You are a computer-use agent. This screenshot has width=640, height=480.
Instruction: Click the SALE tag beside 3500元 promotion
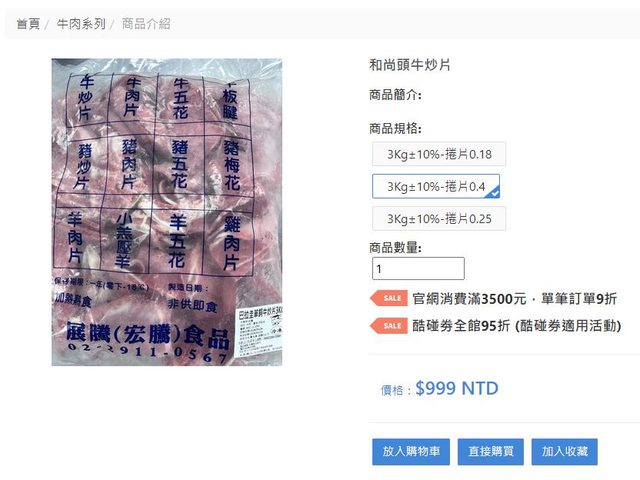389,298
